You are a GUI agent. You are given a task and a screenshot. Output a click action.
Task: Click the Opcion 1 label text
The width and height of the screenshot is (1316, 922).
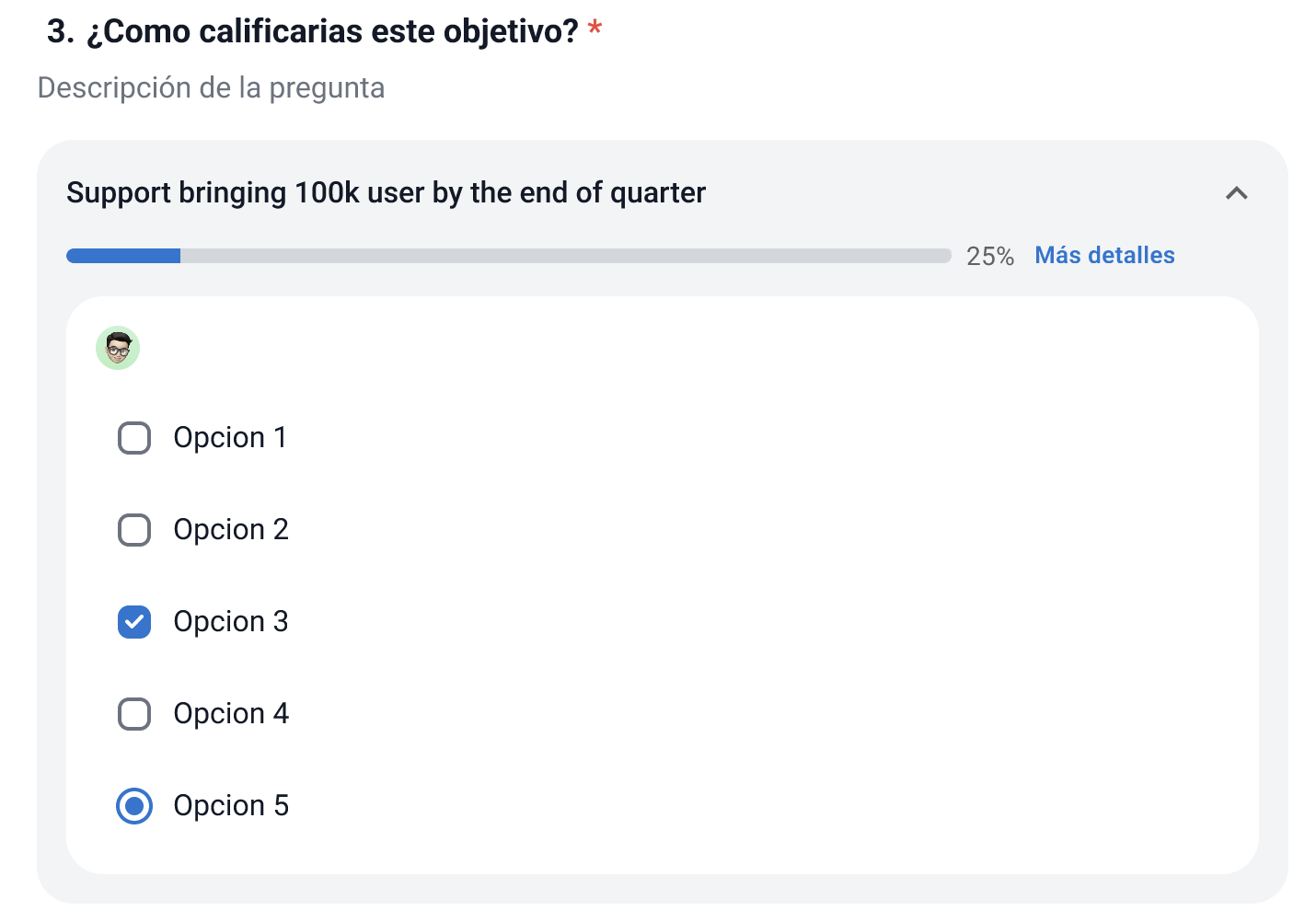click(x=230, y=437)
